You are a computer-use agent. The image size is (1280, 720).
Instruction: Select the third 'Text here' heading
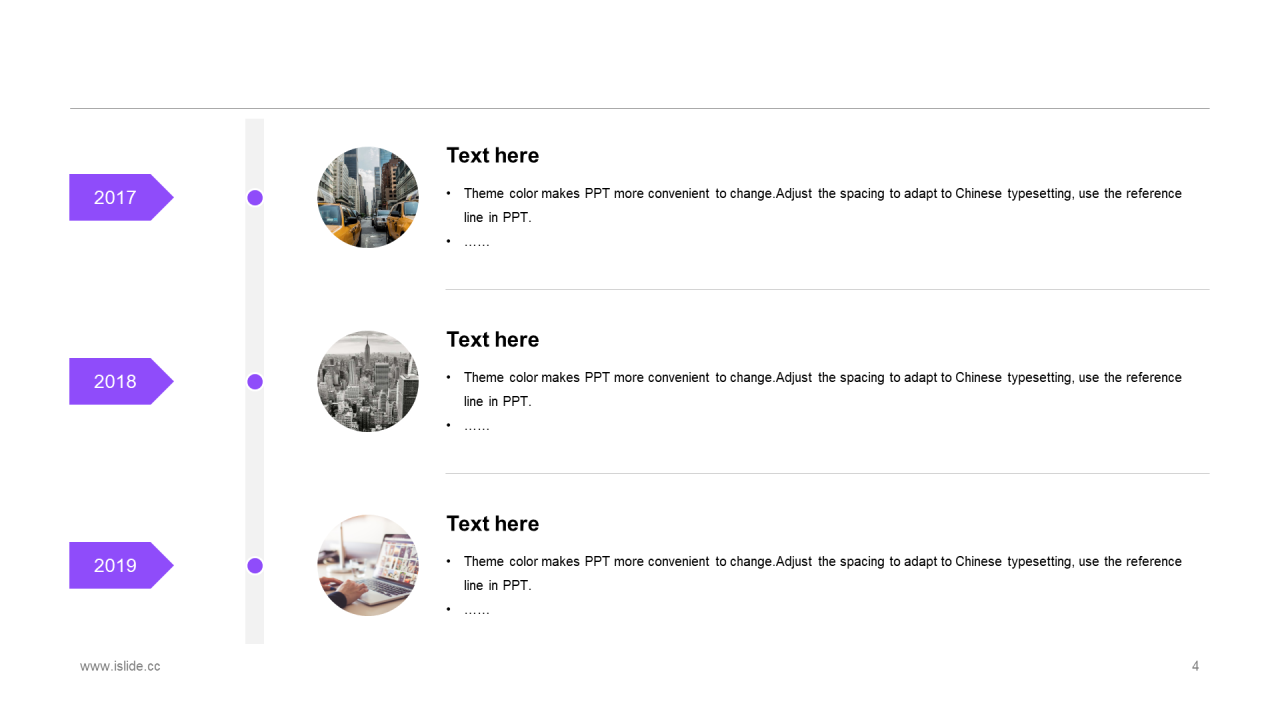492,523
